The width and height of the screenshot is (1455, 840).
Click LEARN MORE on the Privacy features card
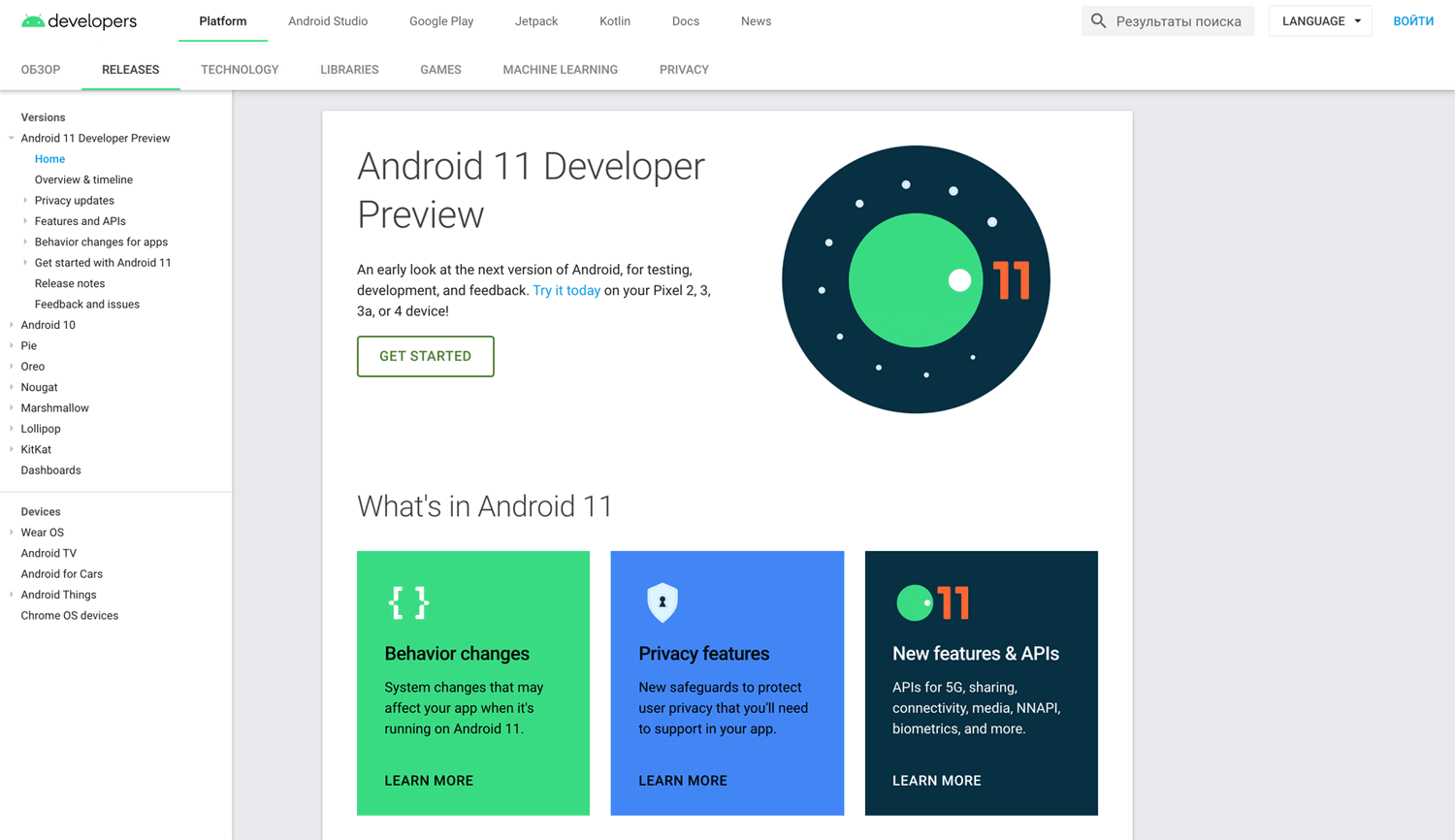pyautogui.click(x=683, y=780)
